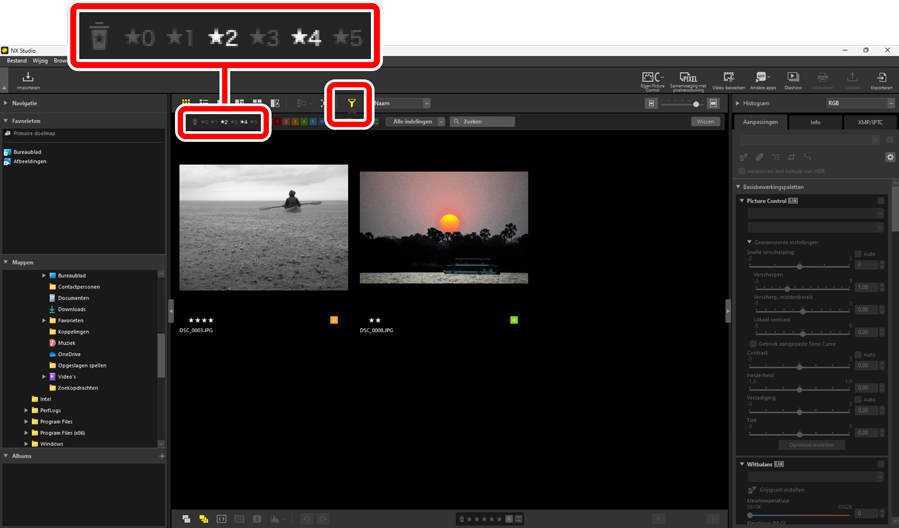The image size is (899, 528).
Task: Enable Gebruik aangepaste Tone Curve checkbox
Action: pyautogui.click(x=752, y=343)
